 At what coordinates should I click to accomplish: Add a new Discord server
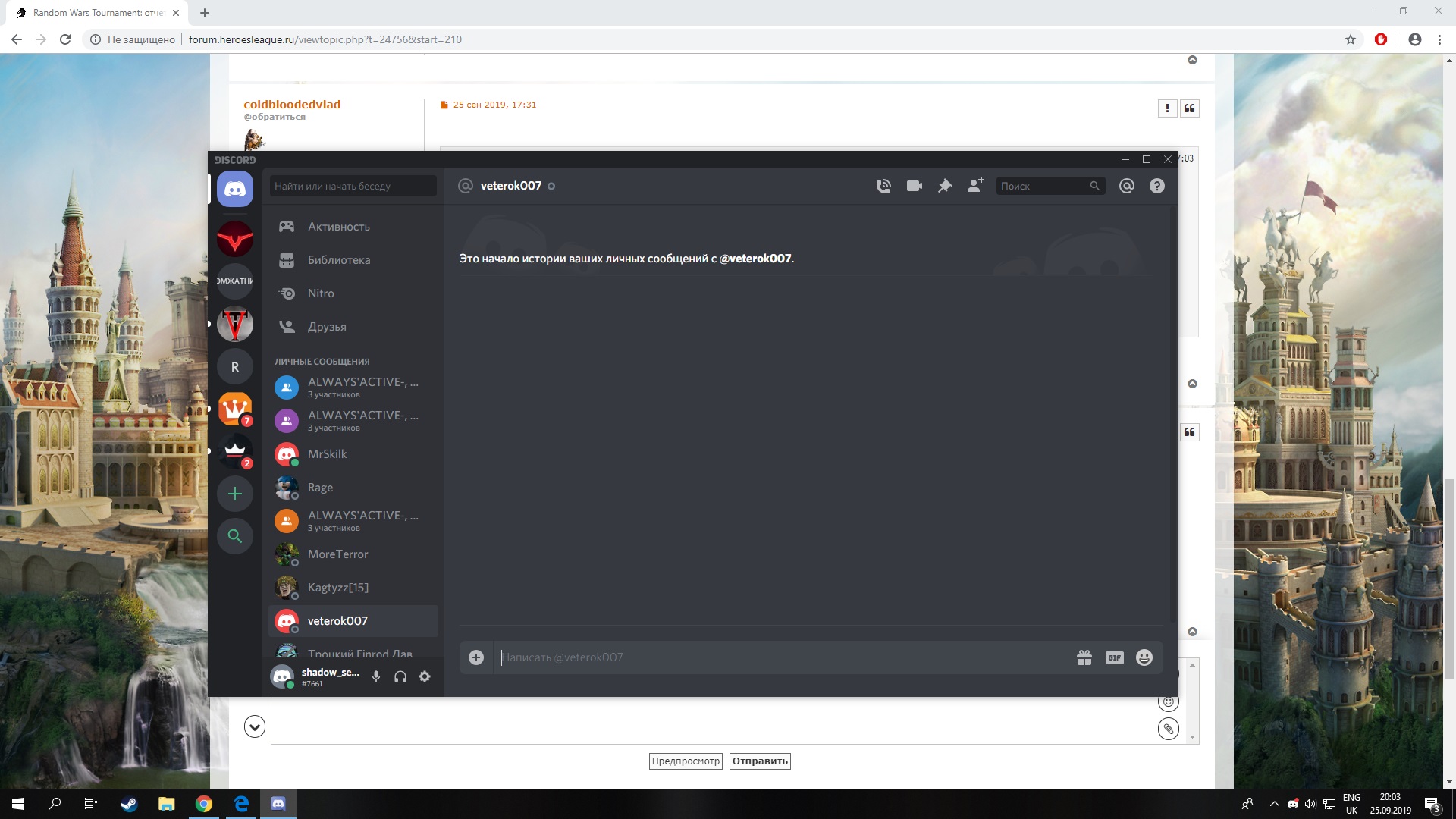[x=235, y=494]
